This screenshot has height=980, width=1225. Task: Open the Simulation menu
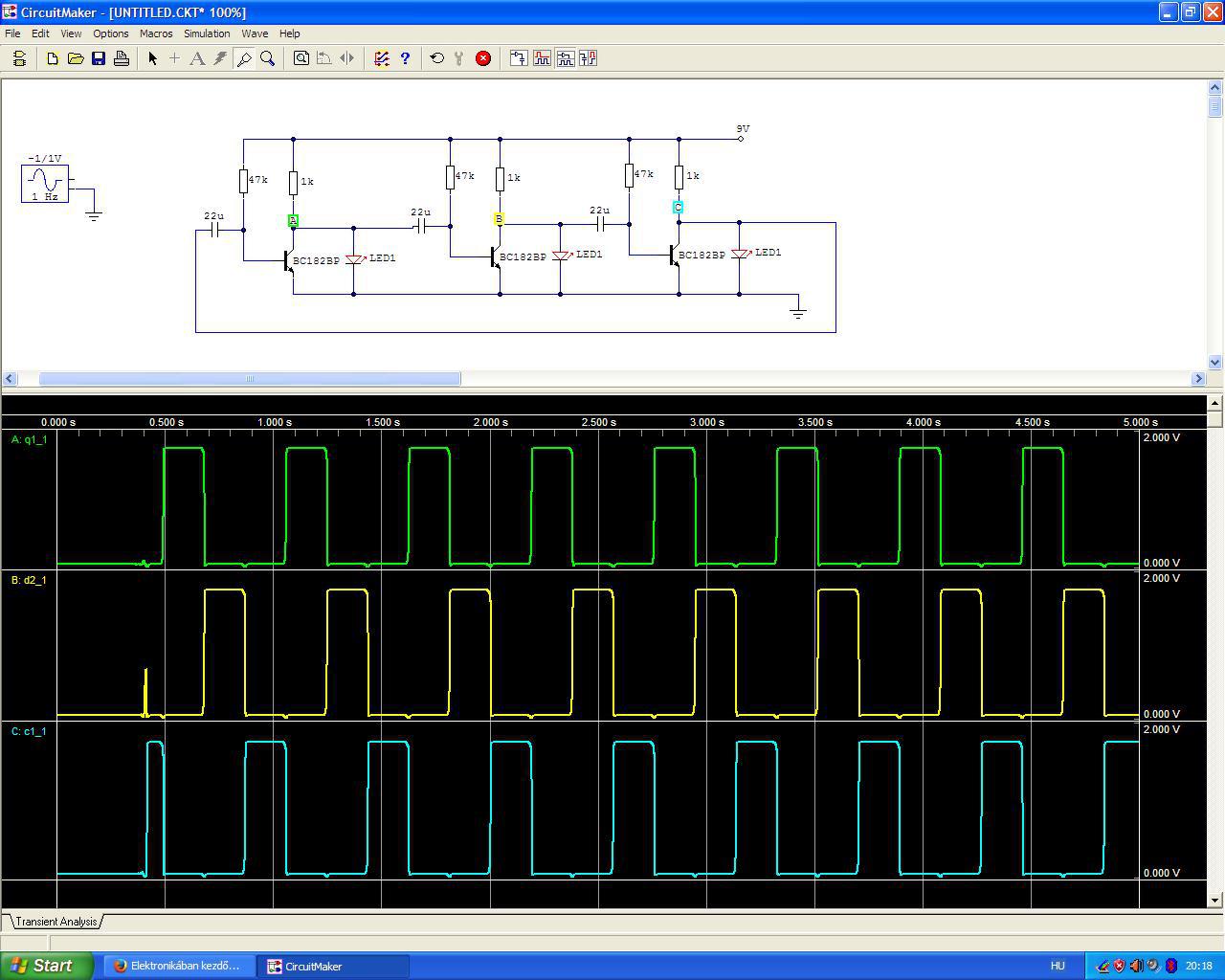pyautogui.click(x=207, y=33)
